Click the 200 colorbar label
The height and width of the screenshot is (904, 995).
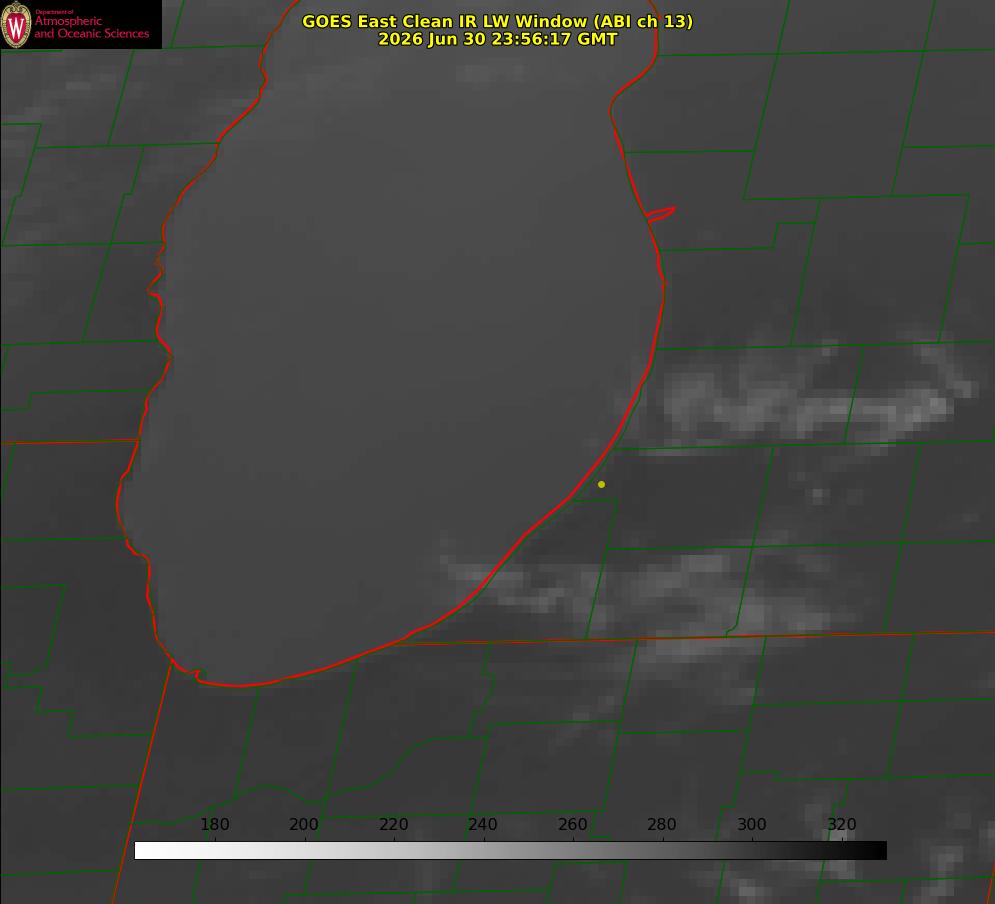point(304,824)
